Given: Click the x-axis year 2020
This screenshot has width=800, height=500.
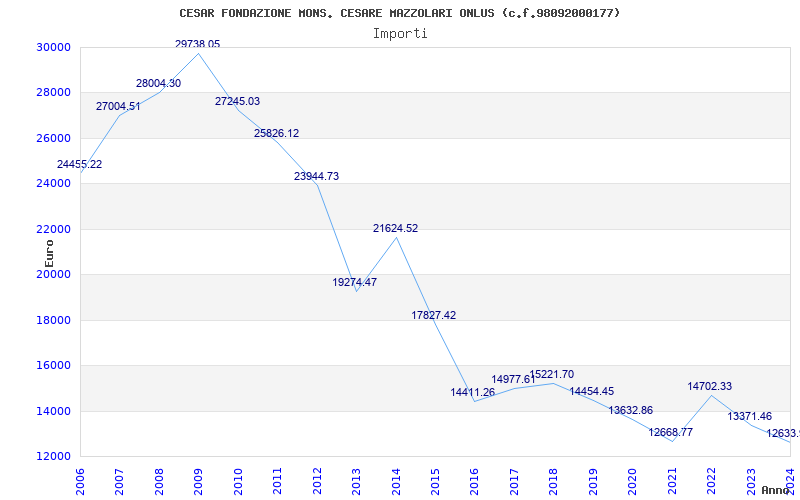Looking at the screenshot, I should pos(633,481).
